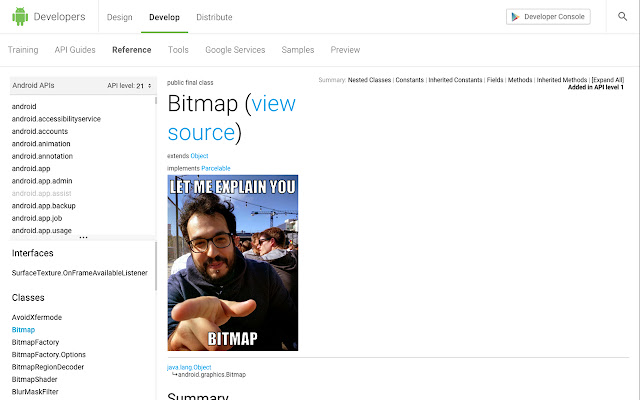Open android.accessibilityservice package
The width and height of the screenshot is (640, 400).
point(56,119)
